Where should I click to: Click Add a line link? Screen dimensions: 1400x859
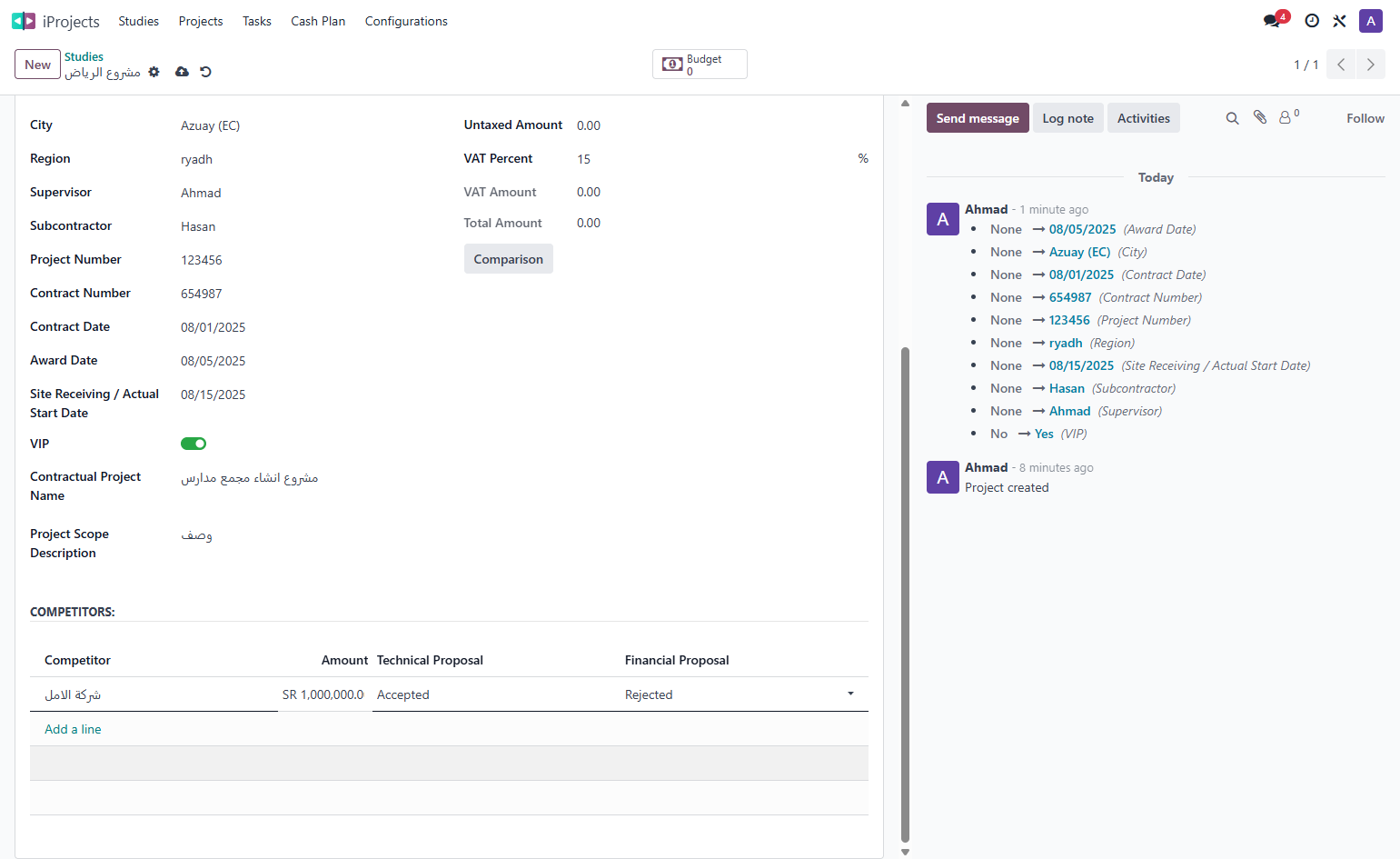click(x=73, y=729)
